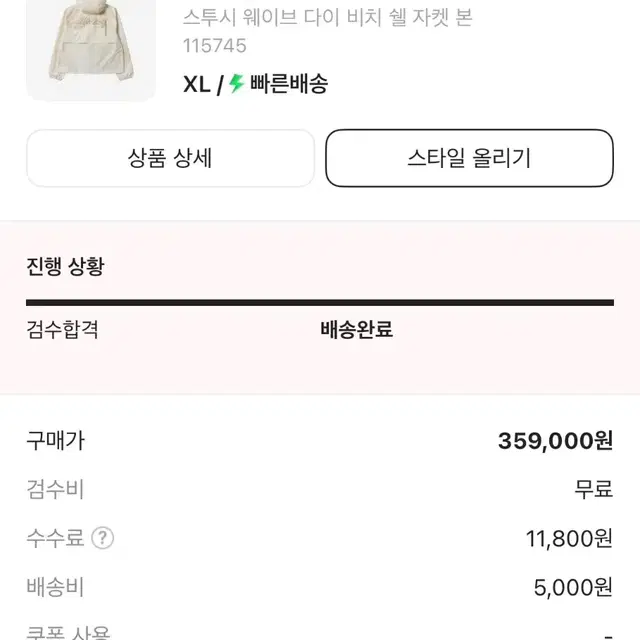The image size is (640, 640).
Task: Click the 11,800원 fee amount
Action: coord(569,539)
